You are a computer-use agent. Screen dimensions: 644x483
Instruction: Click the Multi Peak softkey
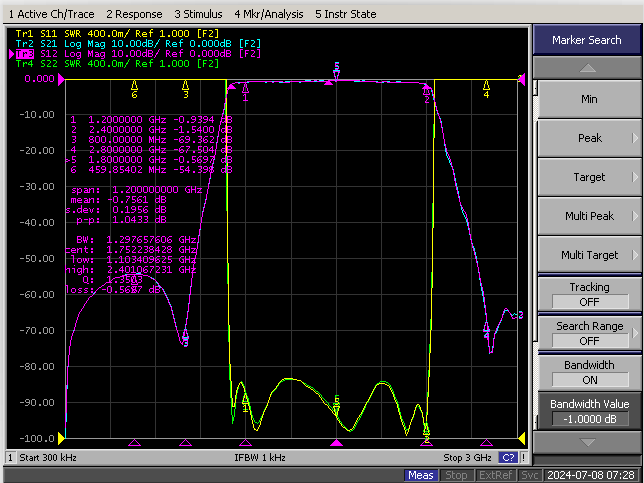[589, 216]
